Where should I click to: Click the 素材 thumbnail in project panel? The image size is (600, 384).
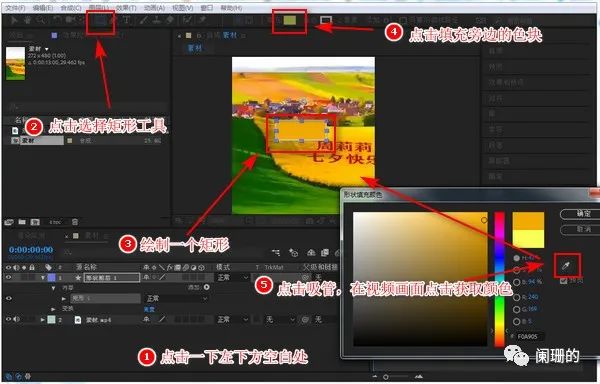[x=16, y=63]
